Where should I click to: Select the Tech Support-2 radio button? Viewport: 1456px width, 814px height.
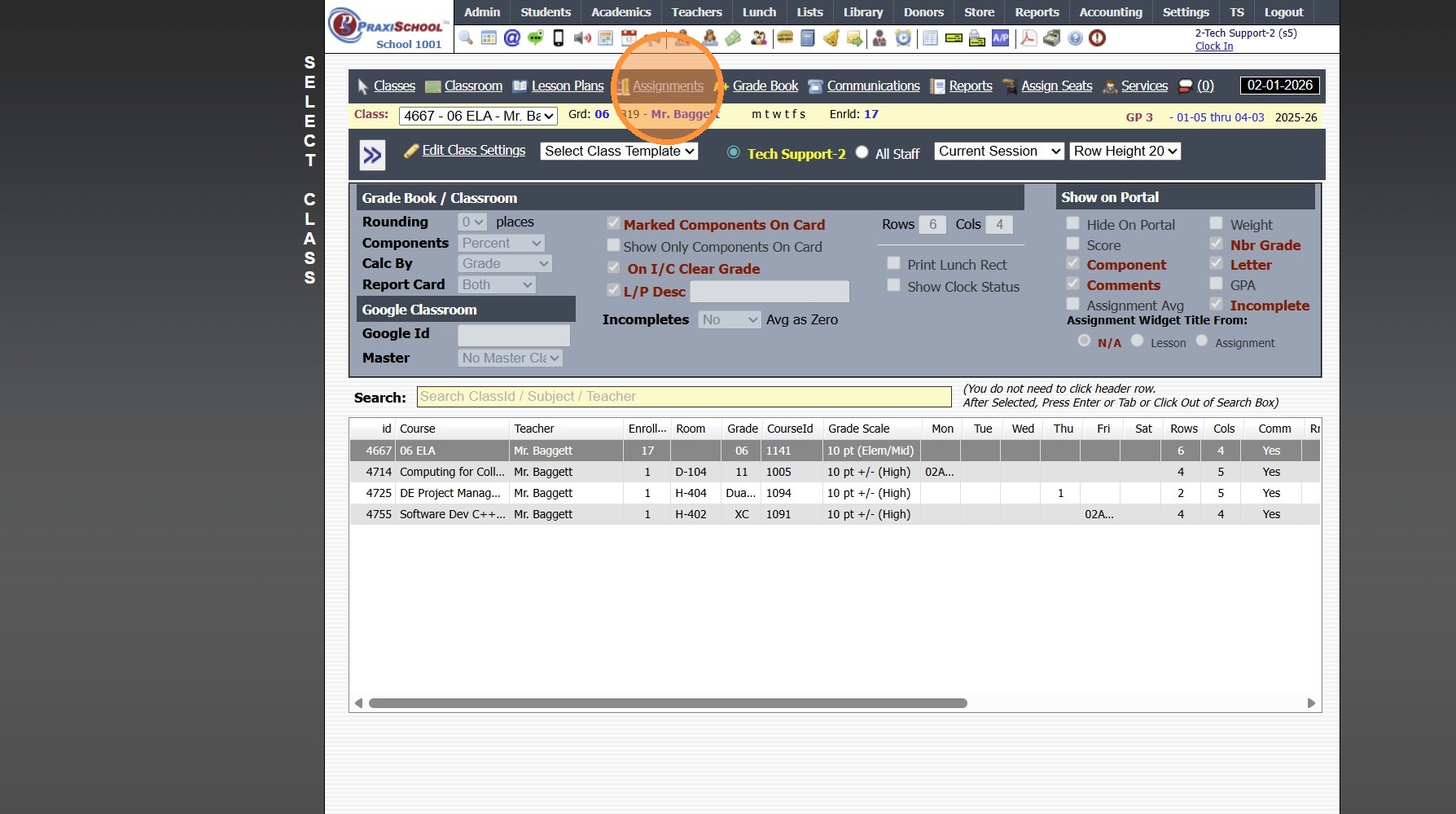click(734, 152)
